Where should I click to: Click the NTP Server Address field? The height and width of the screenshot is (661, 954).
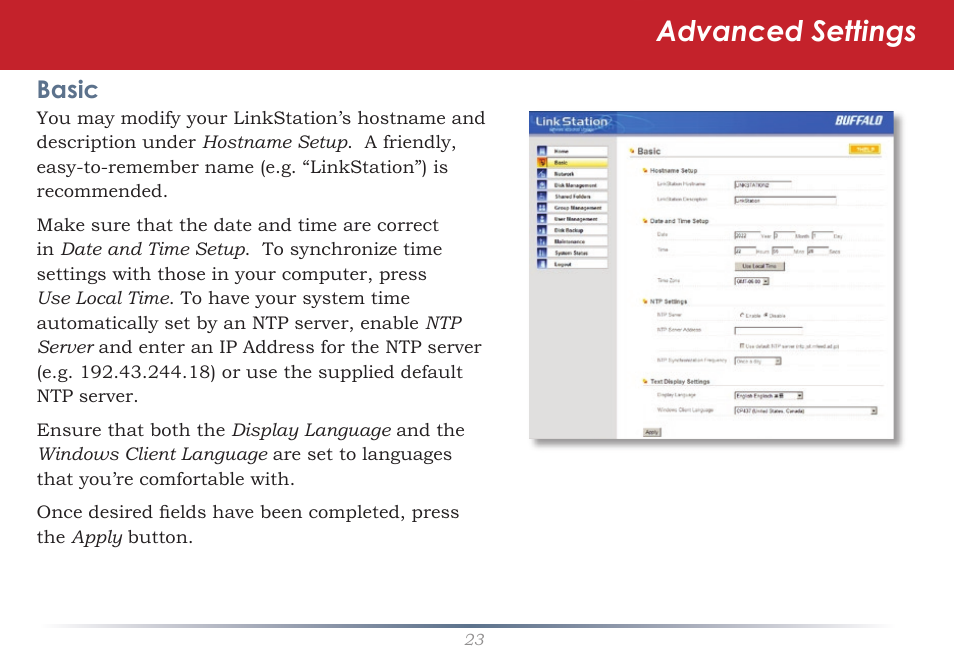click(x=768, y=330)
